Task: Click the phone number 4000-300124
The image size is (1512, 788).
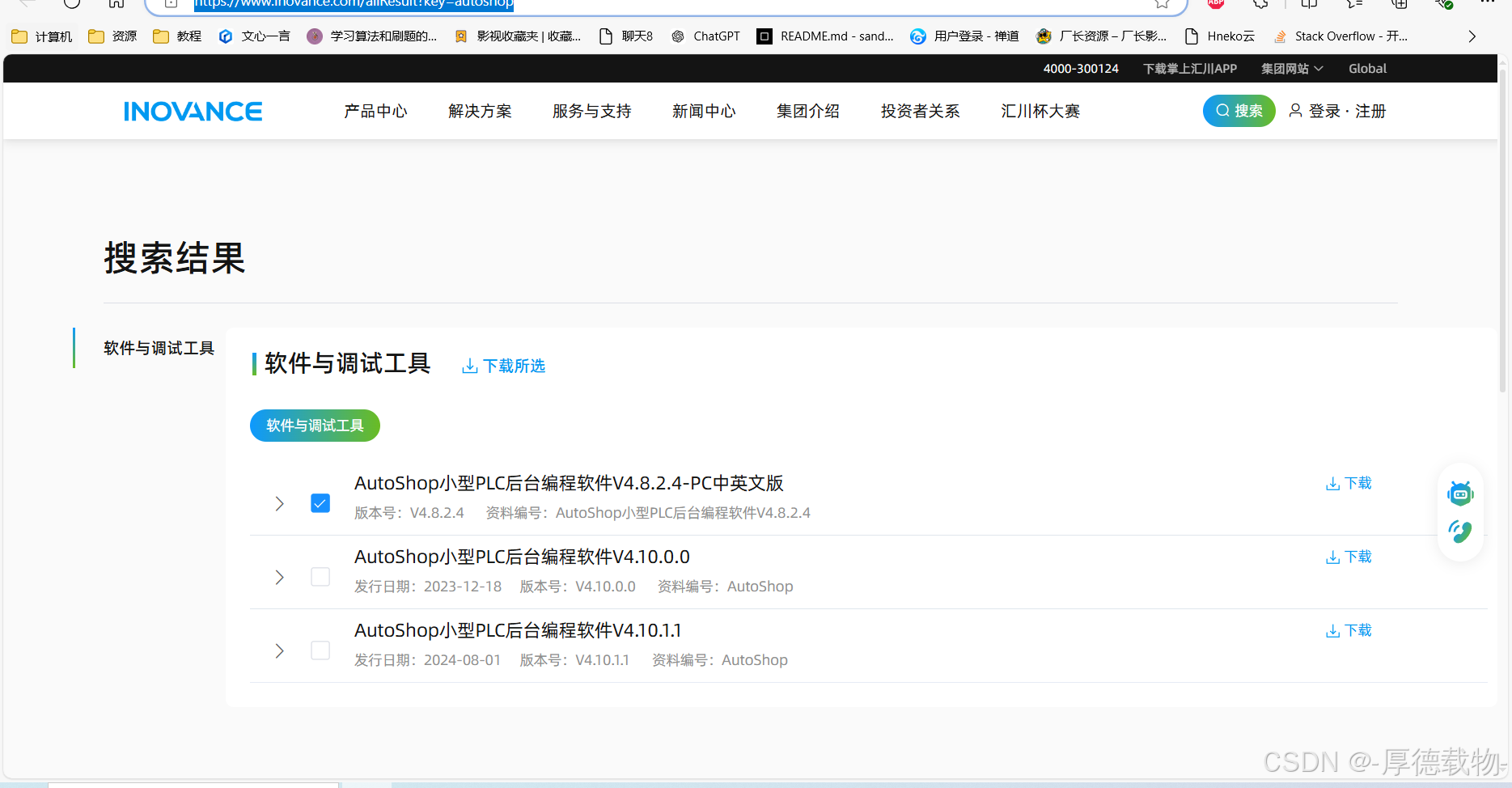Action: click(x=1081, y=69)
